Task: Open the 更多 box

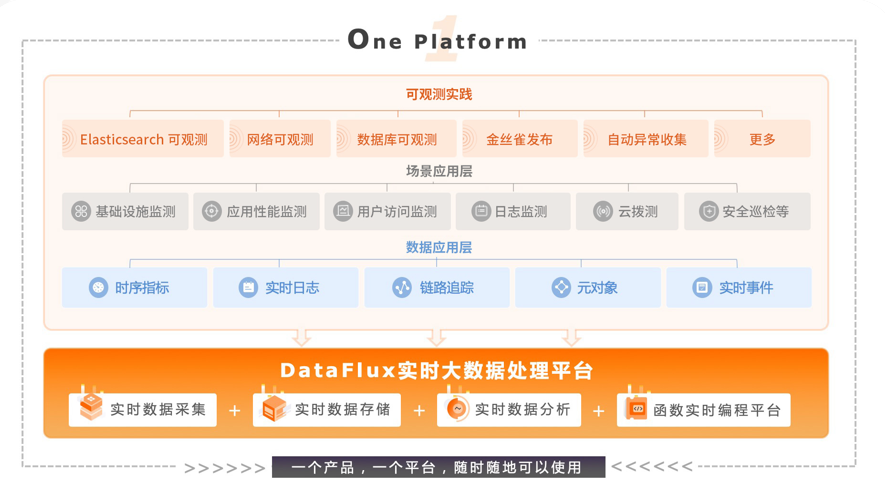Action: (x=762, y=138)
